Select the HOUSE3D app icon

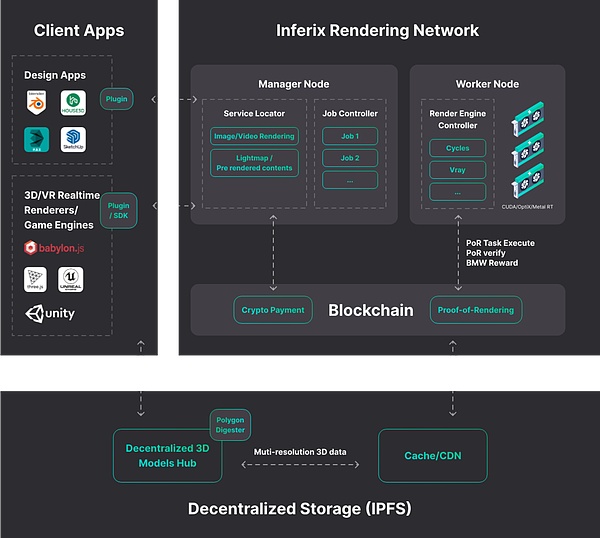tap(71, 101)
